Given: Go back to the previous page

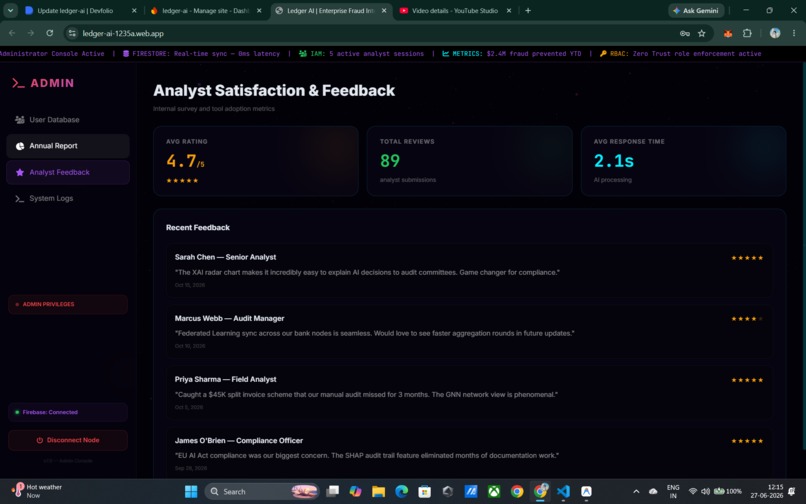Looking at the screenshot, I should click(x=12, y=33).
